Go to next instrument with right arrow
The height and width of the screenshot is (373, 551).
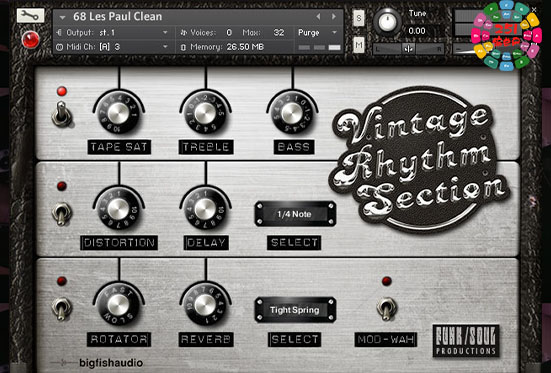tap(334, 17)
